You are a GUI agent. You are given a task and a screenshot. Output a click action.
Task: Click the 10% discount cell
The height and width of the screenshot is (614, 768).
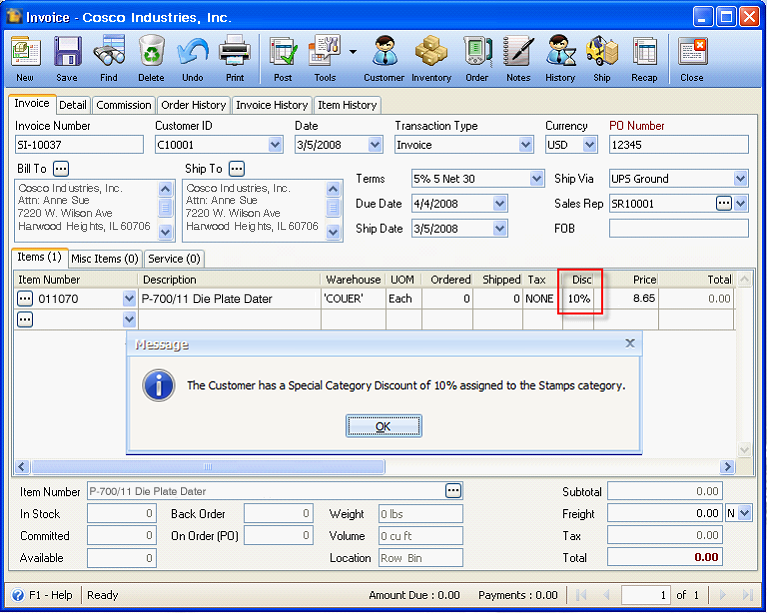[x=578, y=299]
